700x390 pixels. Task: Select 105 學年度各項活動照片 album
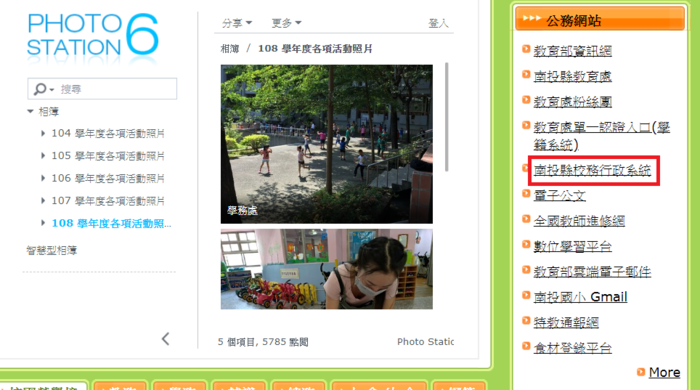point(108,156)
